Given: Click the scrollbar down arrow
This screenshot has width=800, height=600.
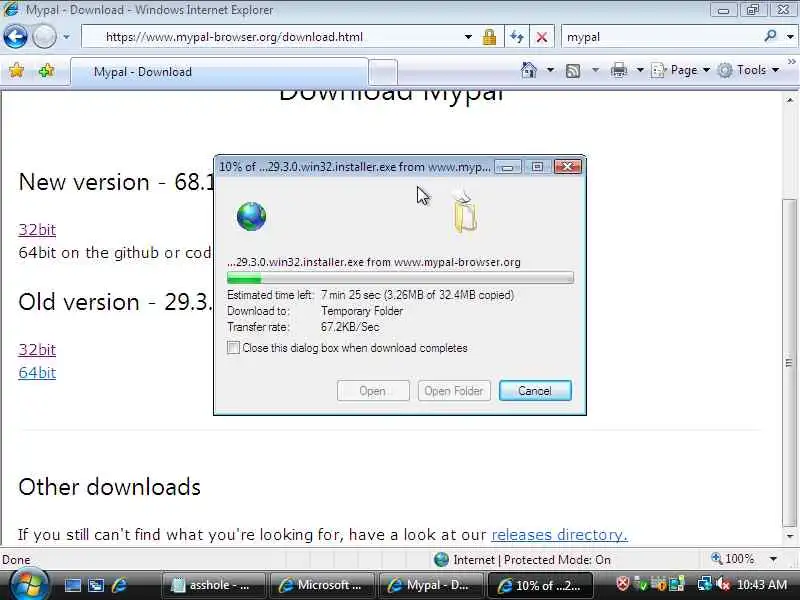Looking at the screenshot, I should [790, 536].
